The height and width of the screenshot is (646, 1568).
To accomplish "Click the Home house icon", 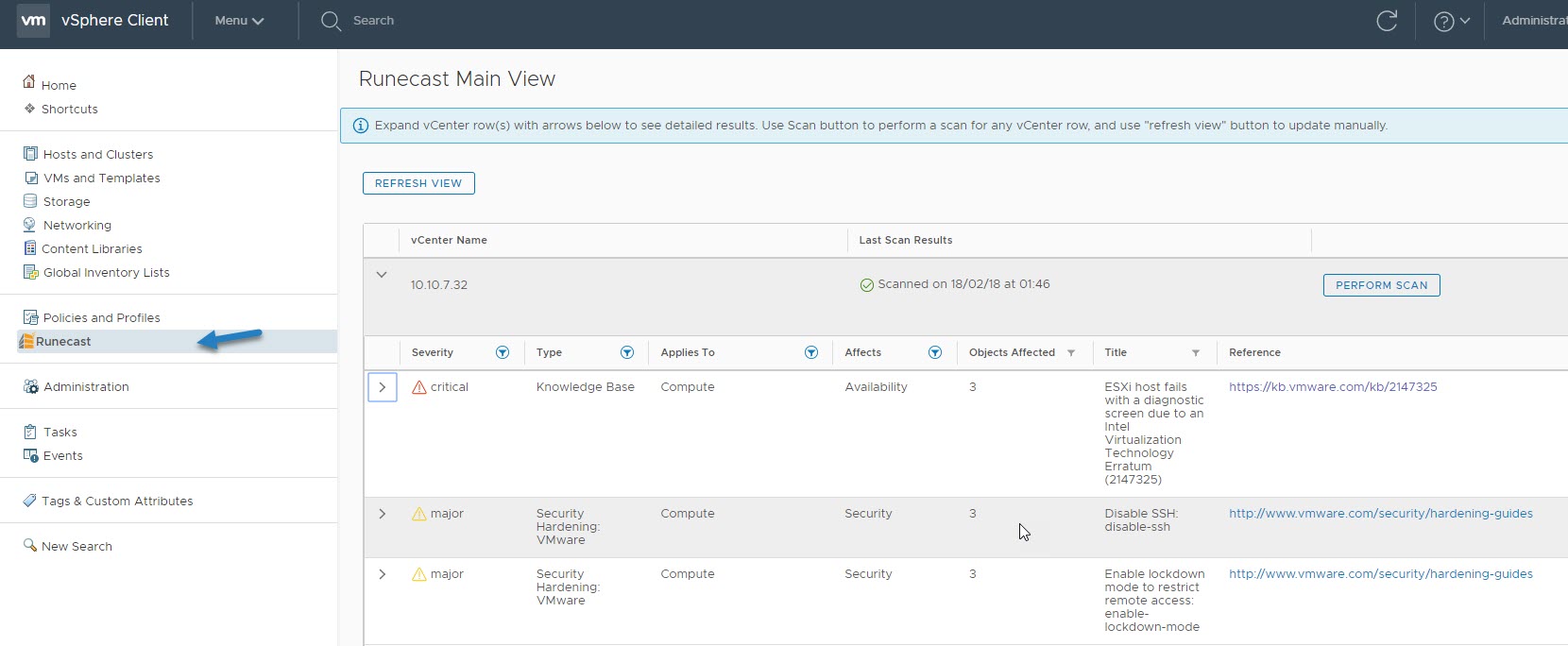I will click(29, 82).
